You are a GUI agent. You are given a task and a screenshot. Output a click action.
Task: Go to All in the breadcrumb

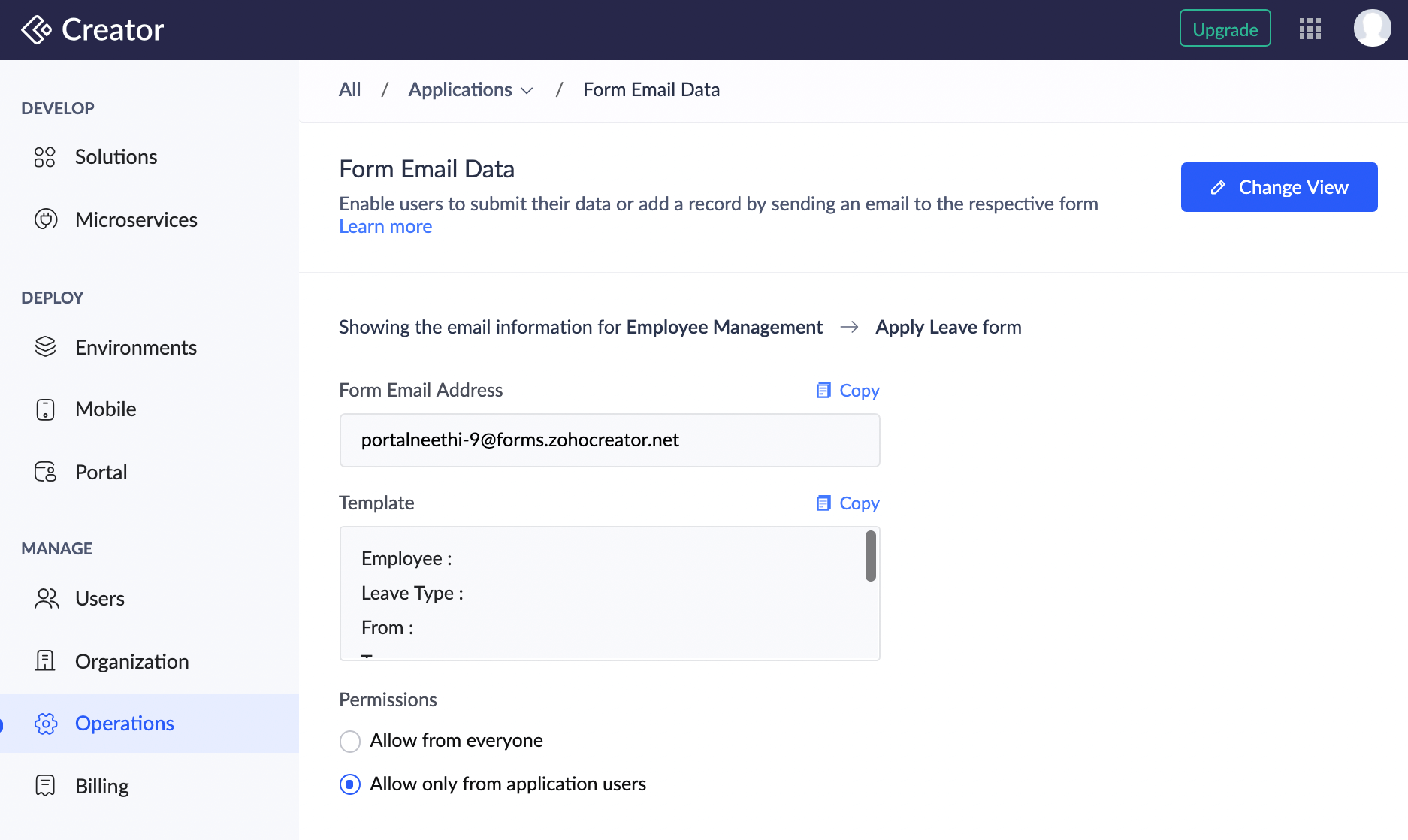(349, 89)
